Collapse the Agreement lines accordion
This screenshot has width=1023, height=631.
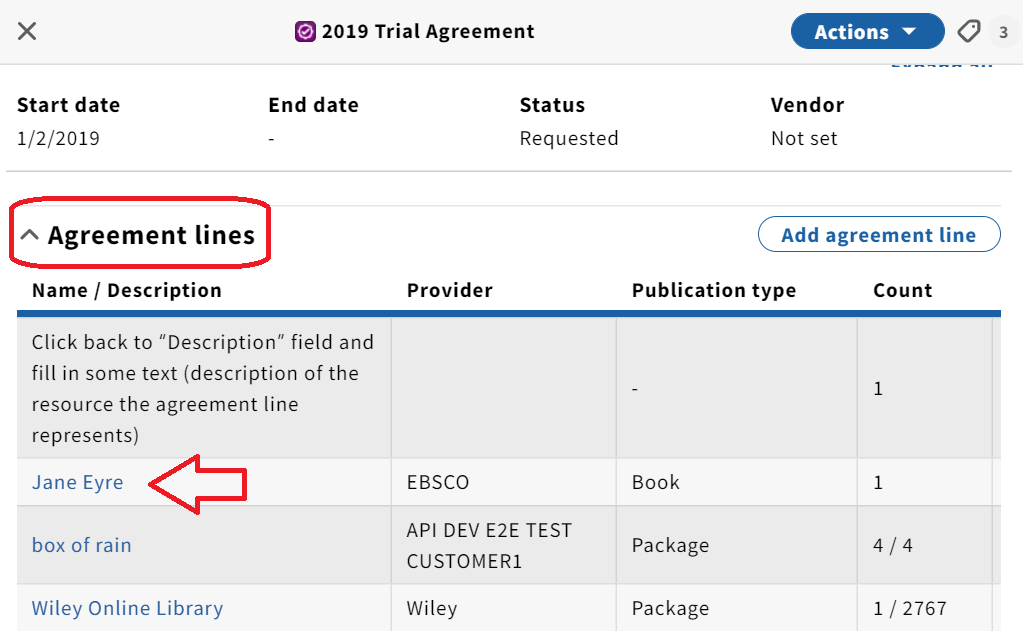(138, 235)
